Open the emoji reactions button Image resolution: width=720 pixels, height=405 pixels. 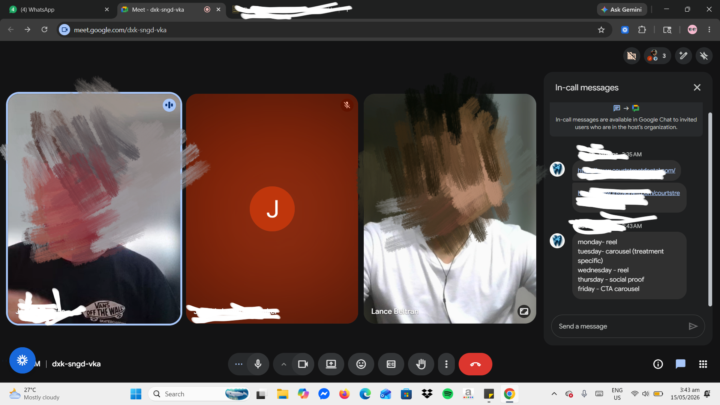pos(361,364)
